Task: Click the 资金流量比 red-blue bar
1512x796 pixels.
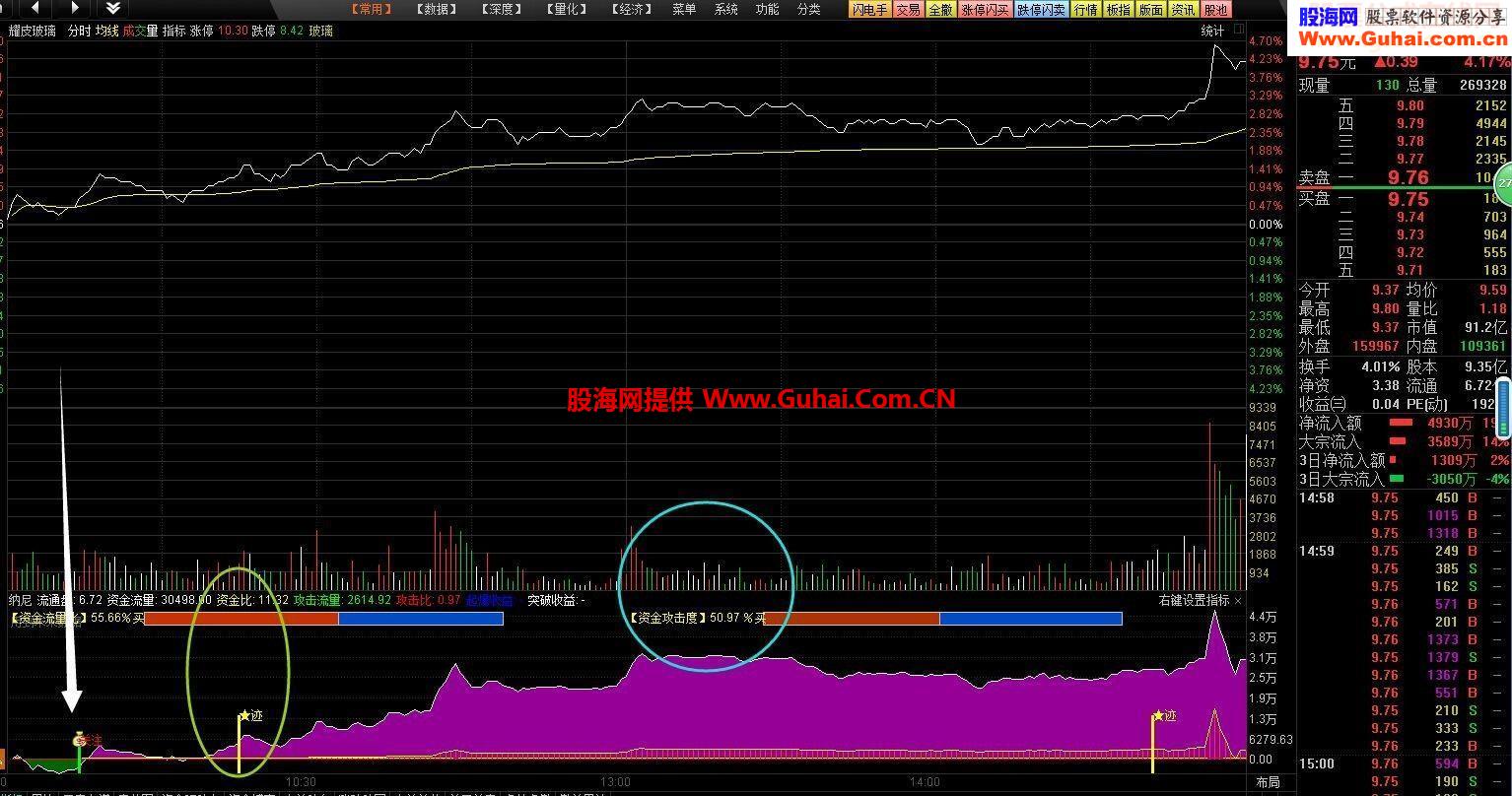Action: [x=323, y=619]
